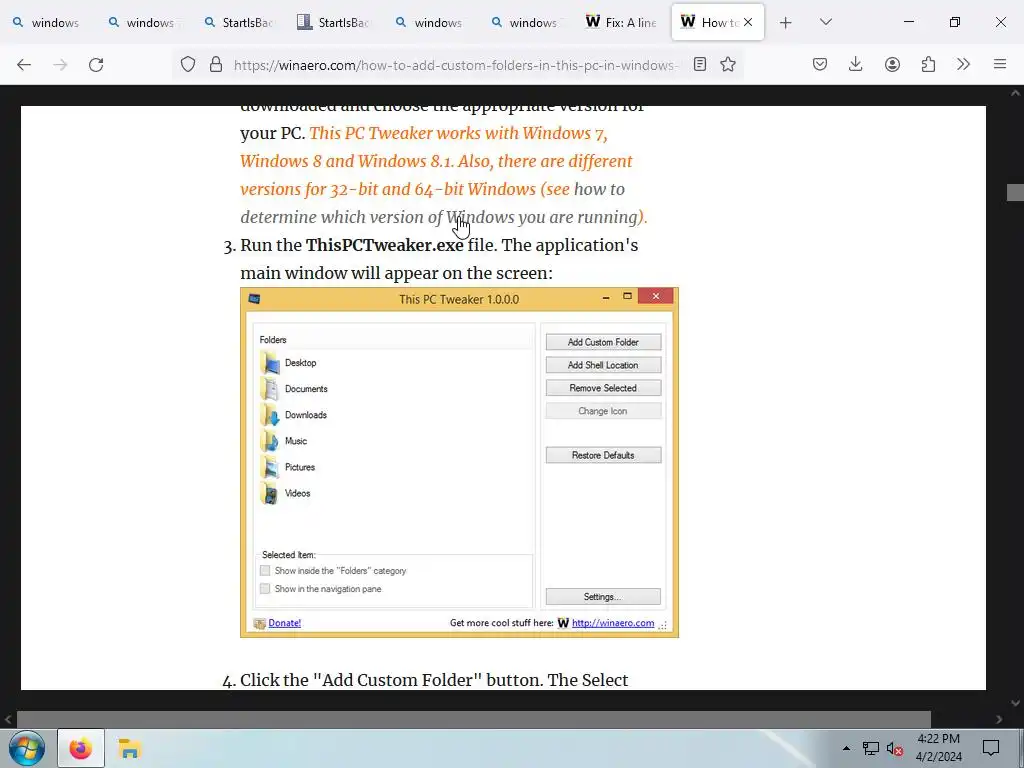
Task: Restore down the Firefox window
Action: [955, 22]
